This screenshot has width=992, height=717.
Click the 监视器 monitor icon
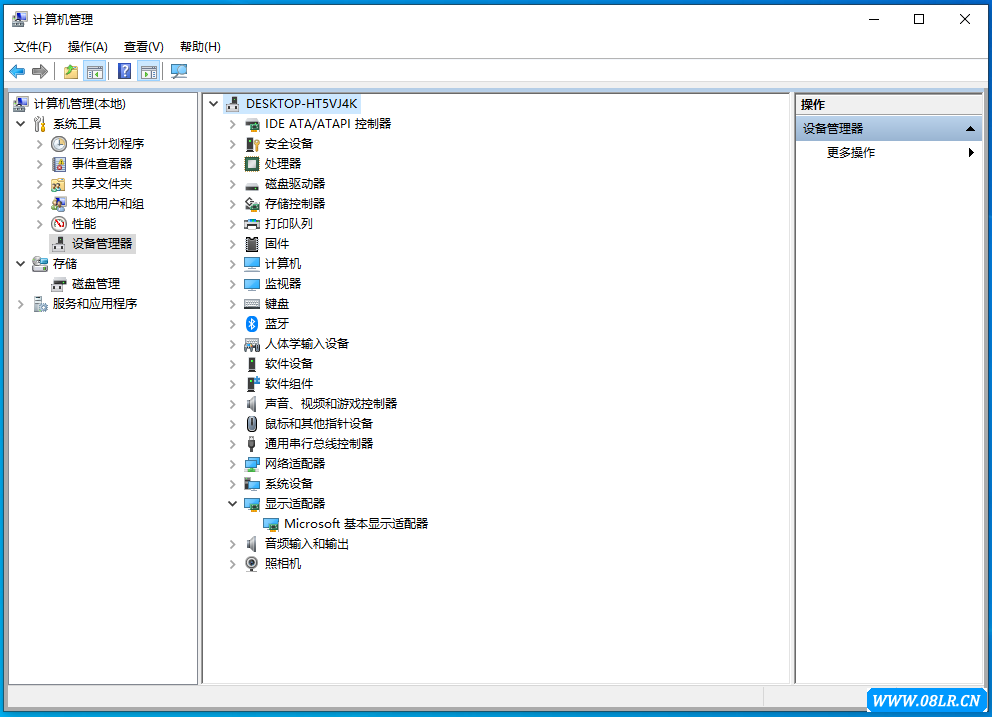tap(252, 284)
